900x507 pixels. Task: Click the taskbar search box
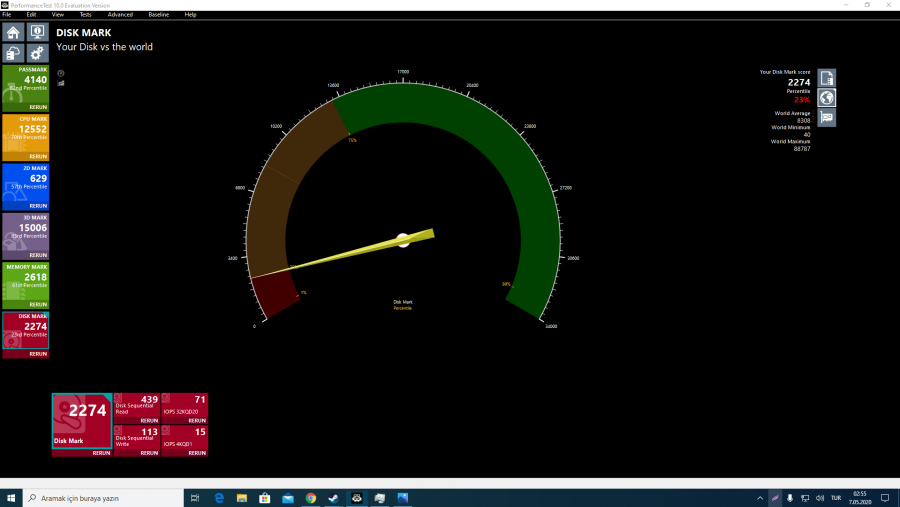click(x=103, y=498)
